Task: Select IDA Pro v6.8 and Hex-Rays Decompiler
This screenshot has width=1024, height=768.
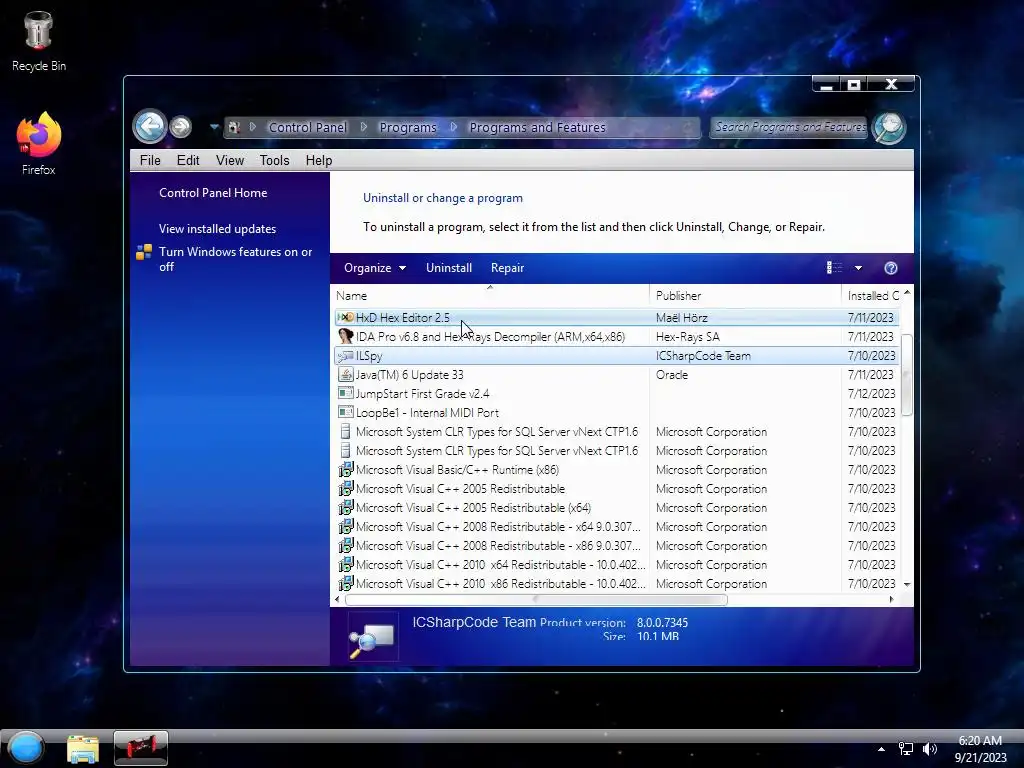Action: [x=490, y=337]
